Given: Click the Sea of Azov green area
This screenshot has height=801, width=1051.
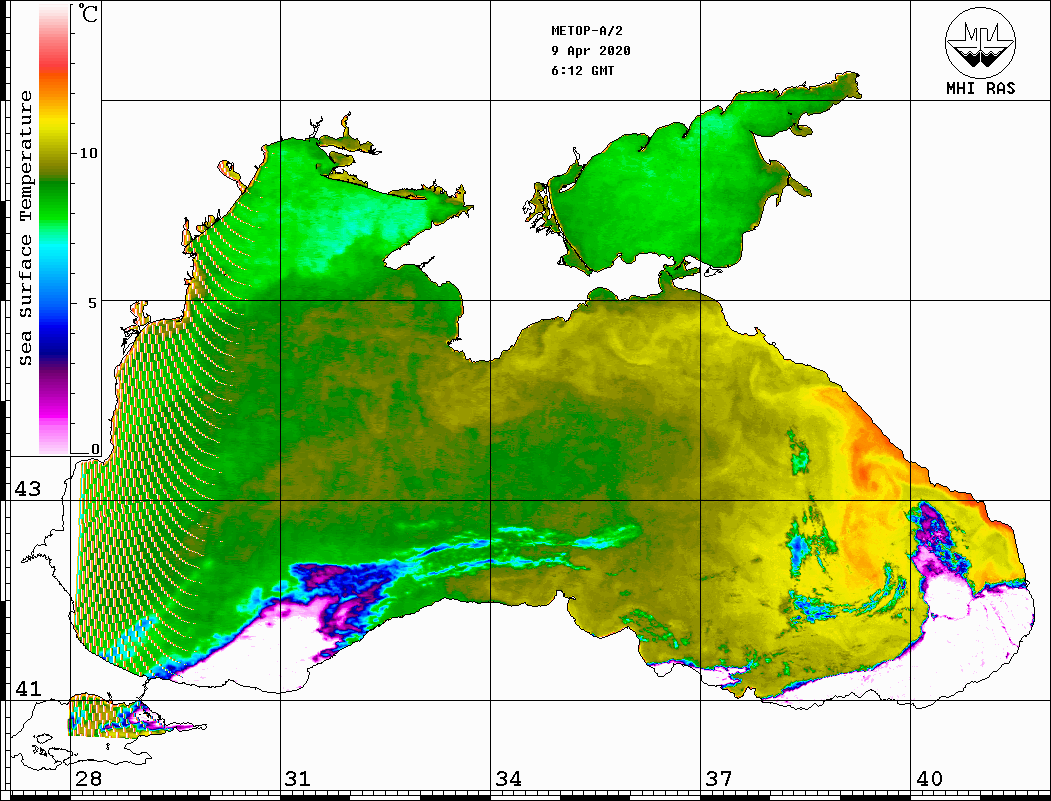Looking at the screenshot, I should (x=670, y=188).
